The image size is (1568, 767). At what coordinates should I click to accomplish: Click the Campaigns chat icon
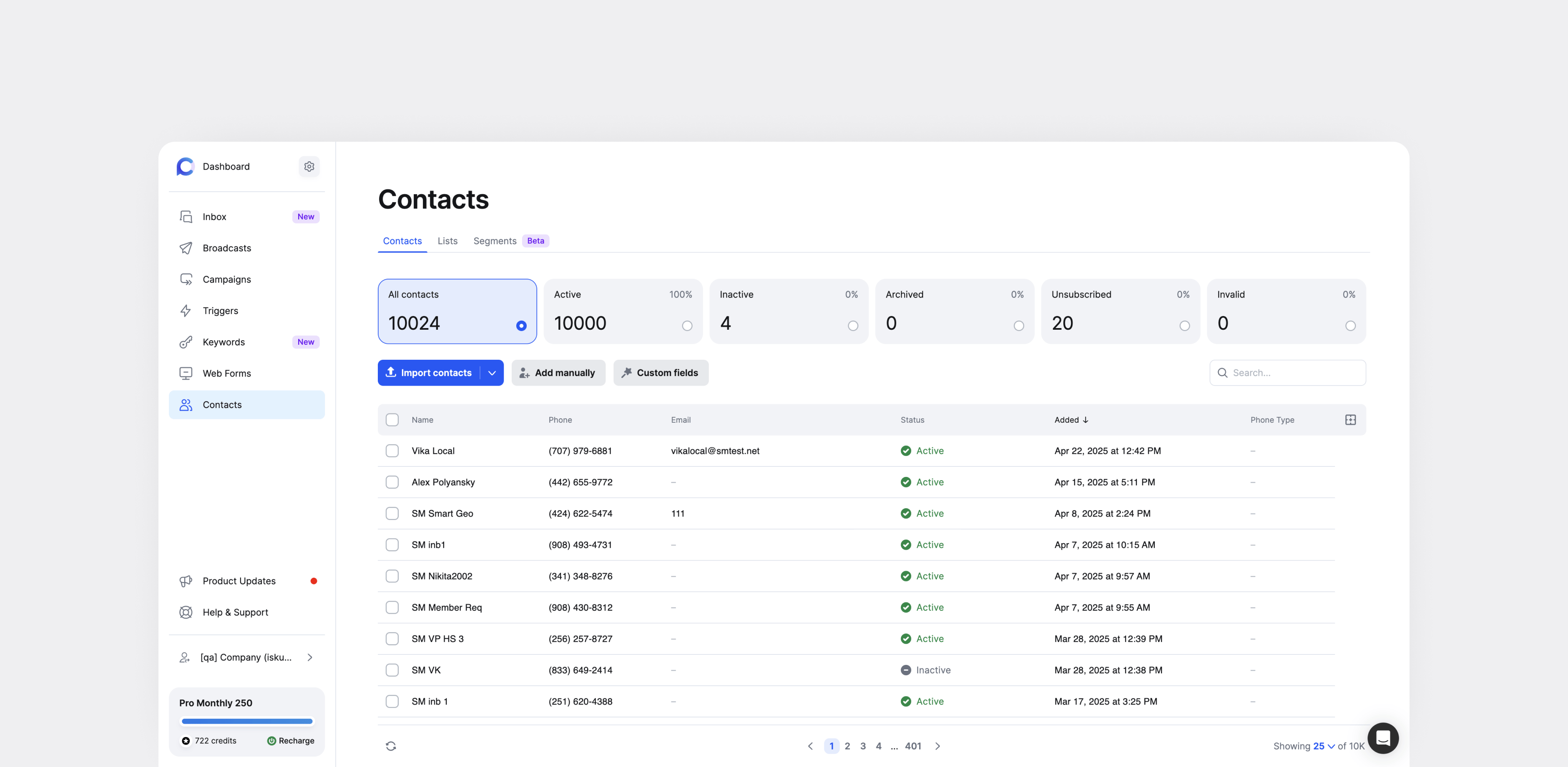(x=186, y=279)
